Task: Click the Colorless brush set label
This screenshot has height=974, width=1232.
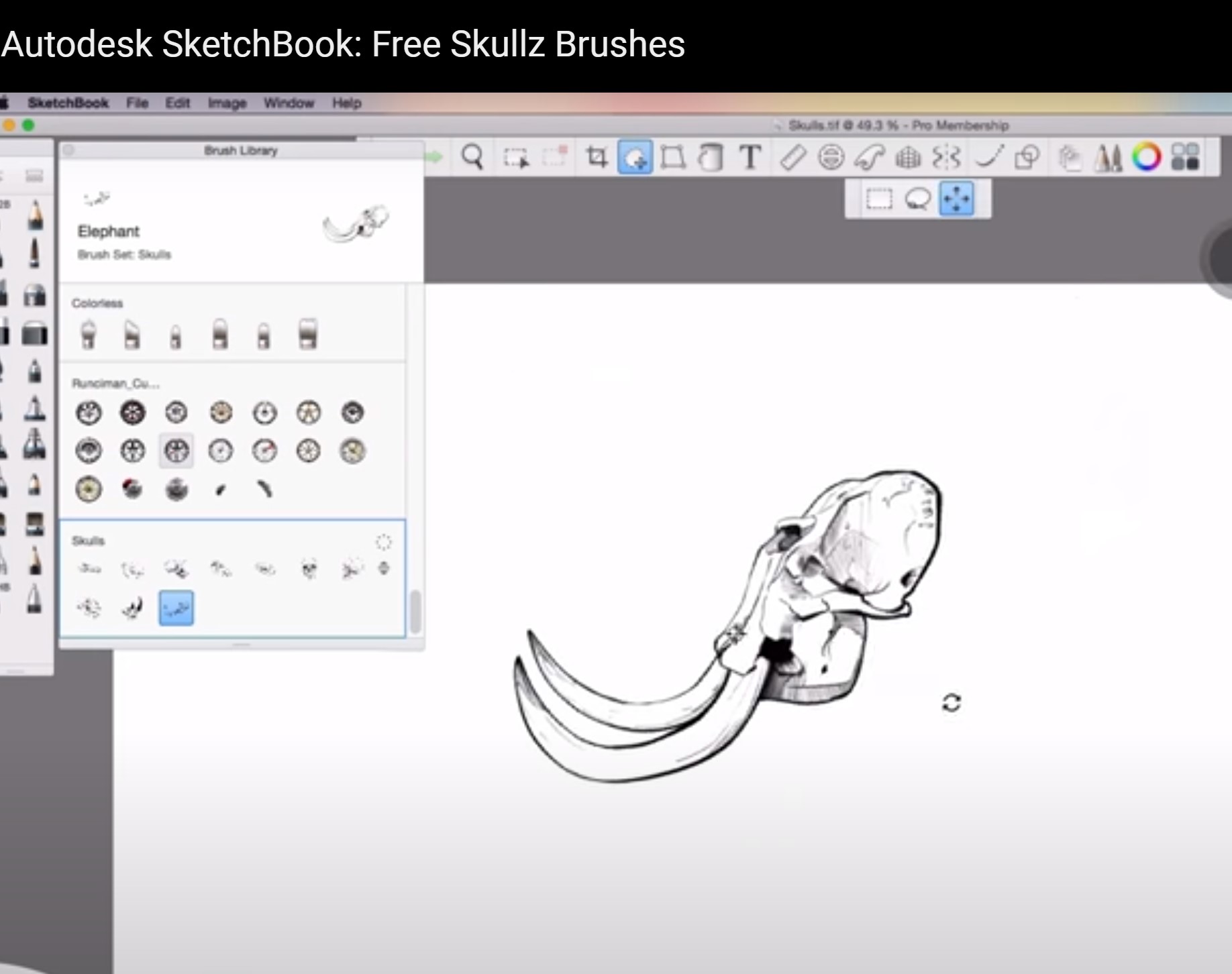Action: click(97, 303)
